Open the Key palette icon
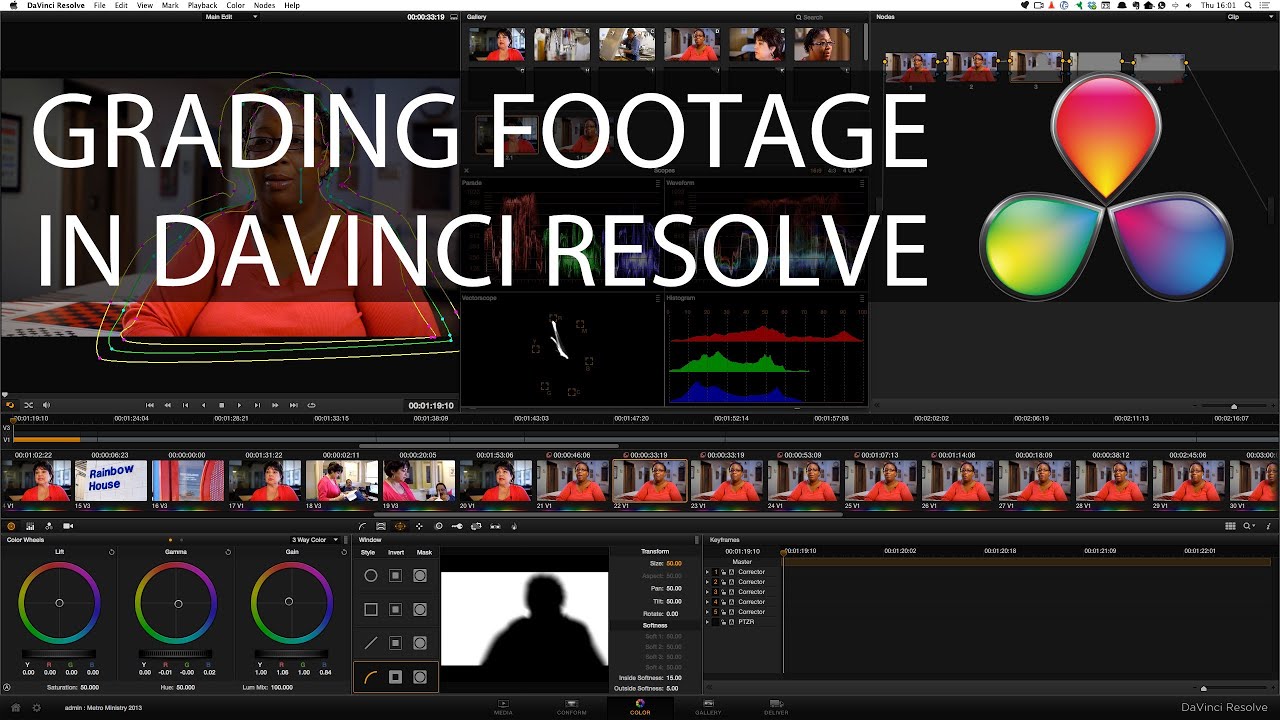Viewport: 1280px width, 720px height. (x=457, y=526)
